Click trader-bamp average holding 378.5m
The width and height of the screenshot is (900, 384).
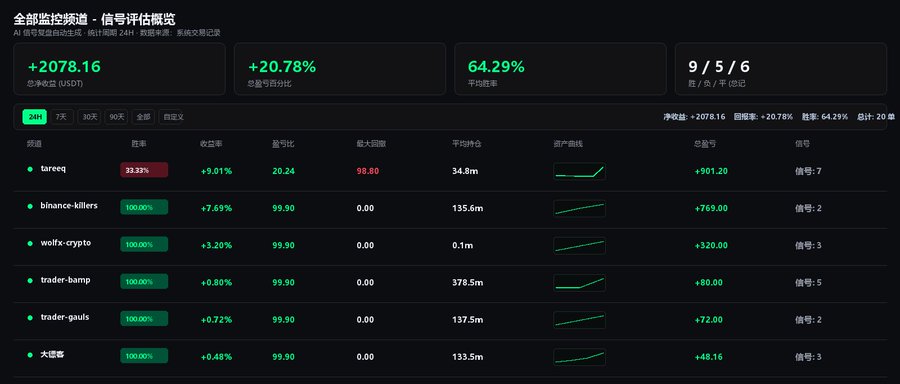468,282
